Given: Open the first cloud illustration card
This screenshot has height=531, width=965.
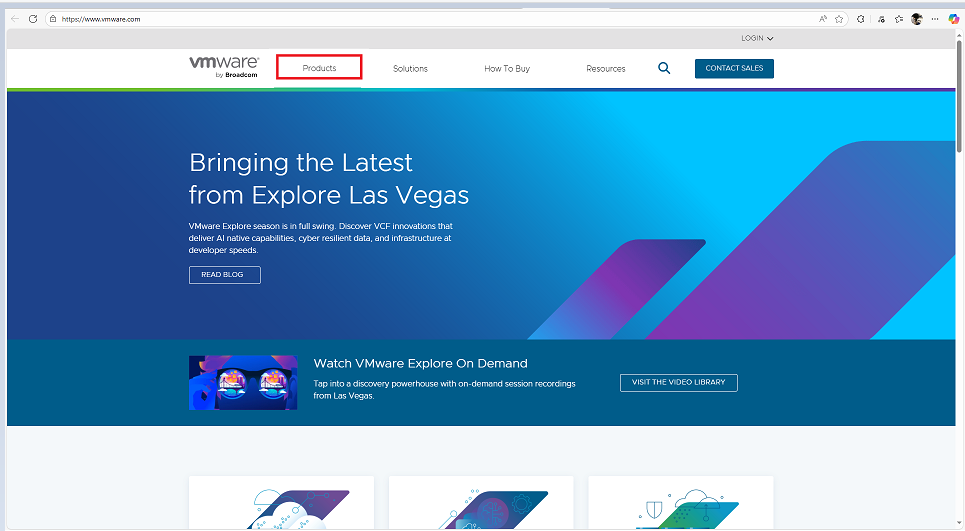Looking at the screenshot, I should (281, 503).
